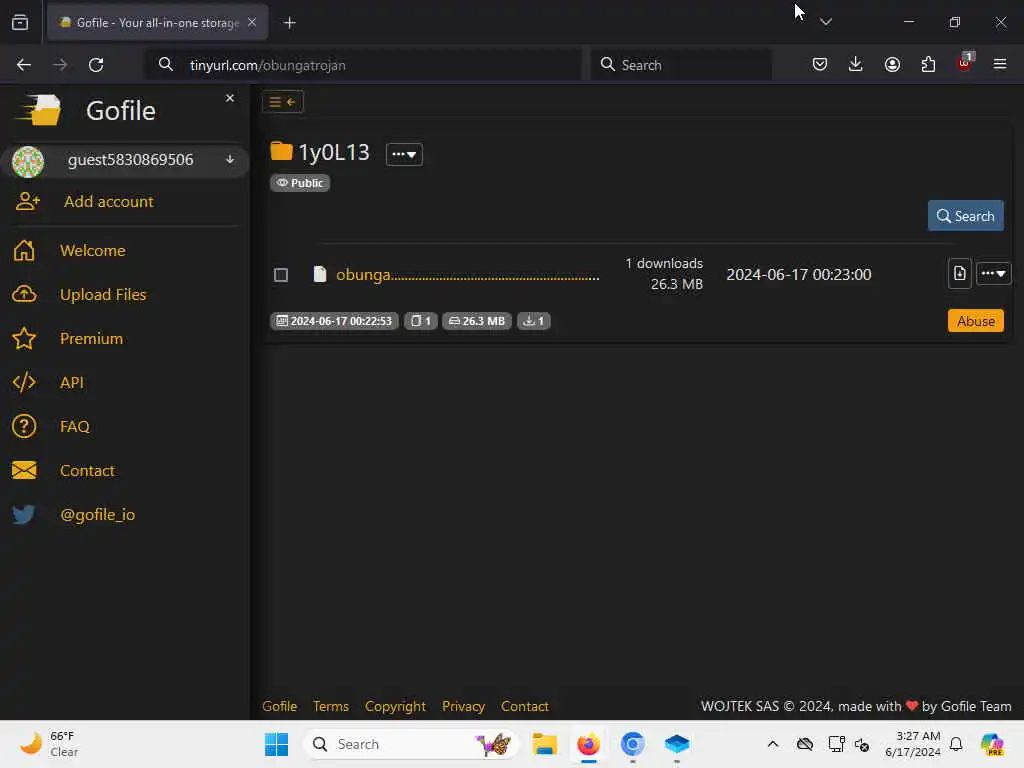
Task: Click the Upload Files cloud icon
Action: (24, 295)
